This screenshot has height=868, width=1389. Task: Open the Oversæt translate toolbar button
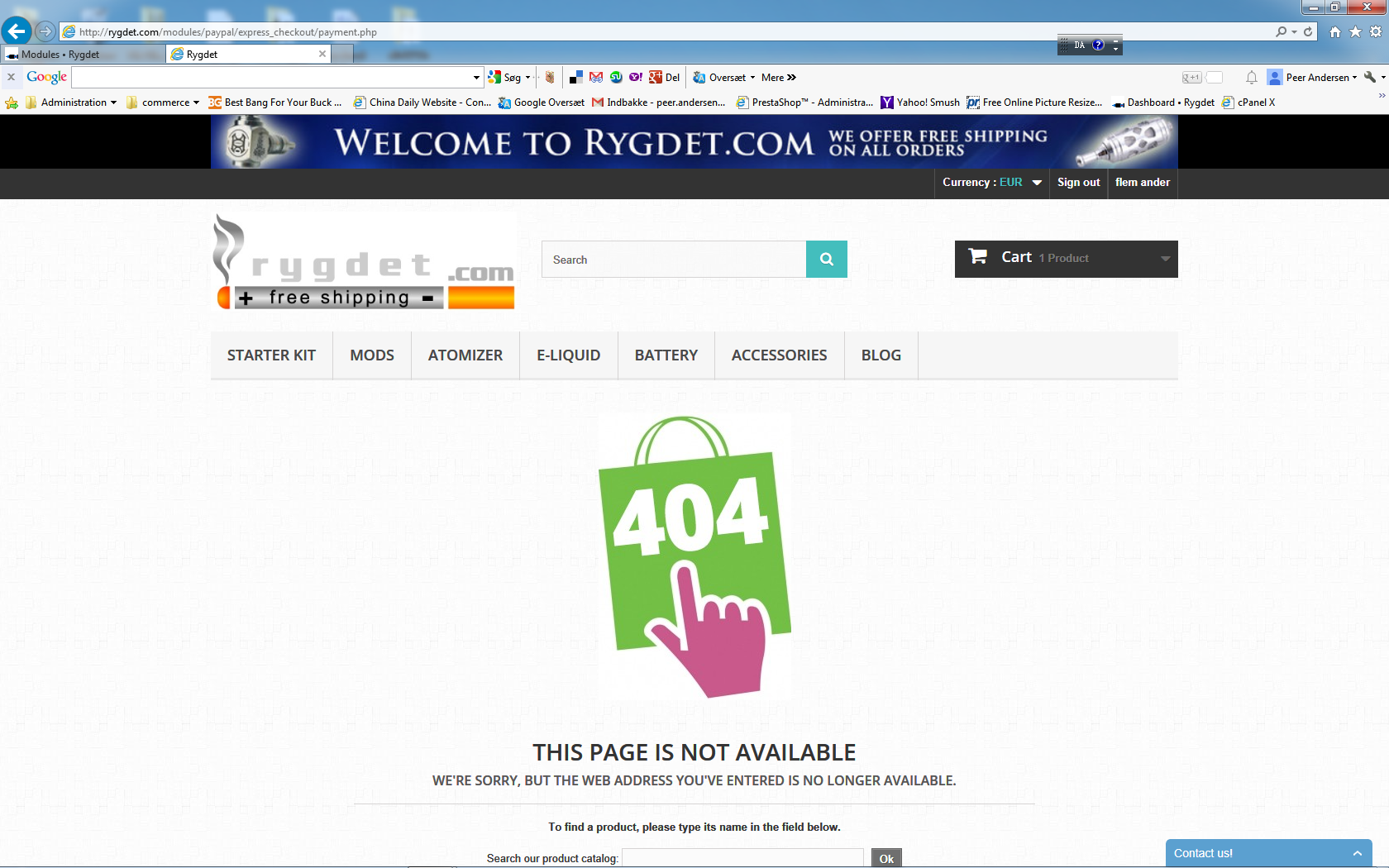coord(724,78)
